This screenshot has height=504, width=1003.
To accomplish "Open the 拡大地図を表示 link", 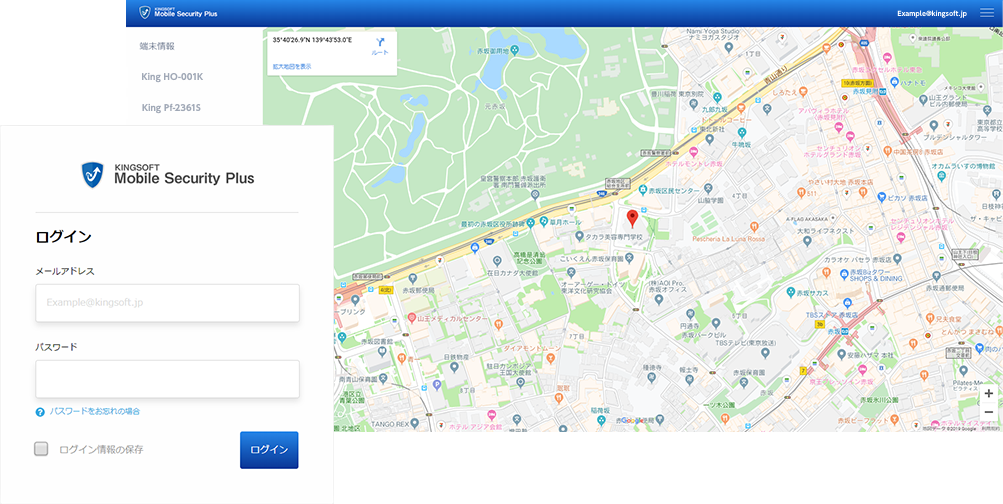I will [x=292, y=67].
